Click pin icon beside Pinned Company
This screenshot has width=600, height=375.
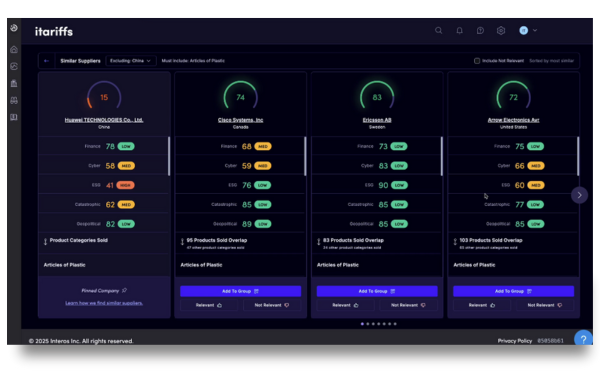pos(124,290)
